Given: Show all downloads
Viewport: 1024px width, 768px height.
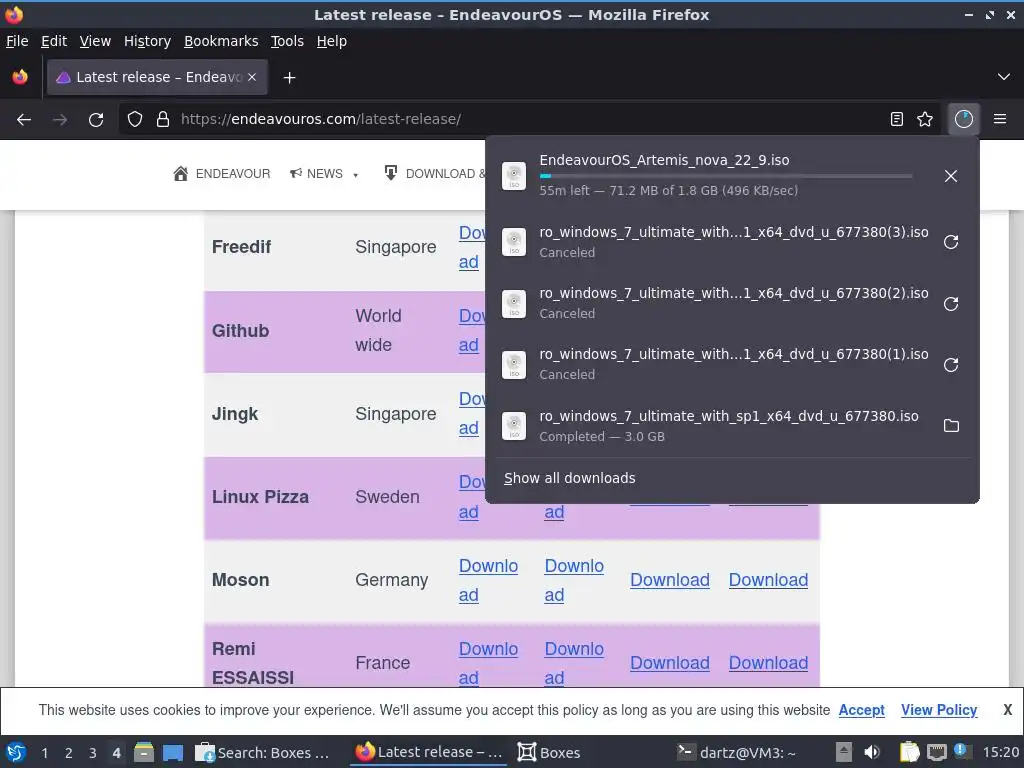Looking at the screenshot, I should pos(569,478).
